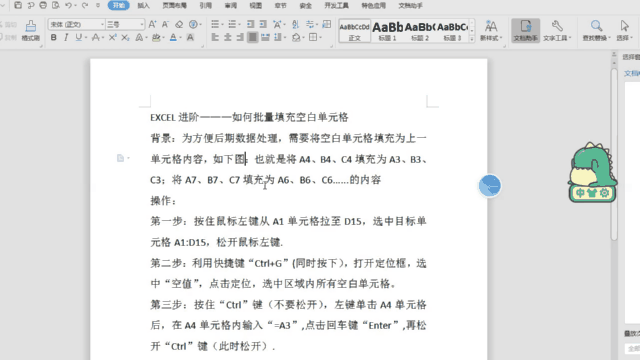Click the Decrease Indent icon
This screenshot has width=640, height=360.
(x=251, y=24)
